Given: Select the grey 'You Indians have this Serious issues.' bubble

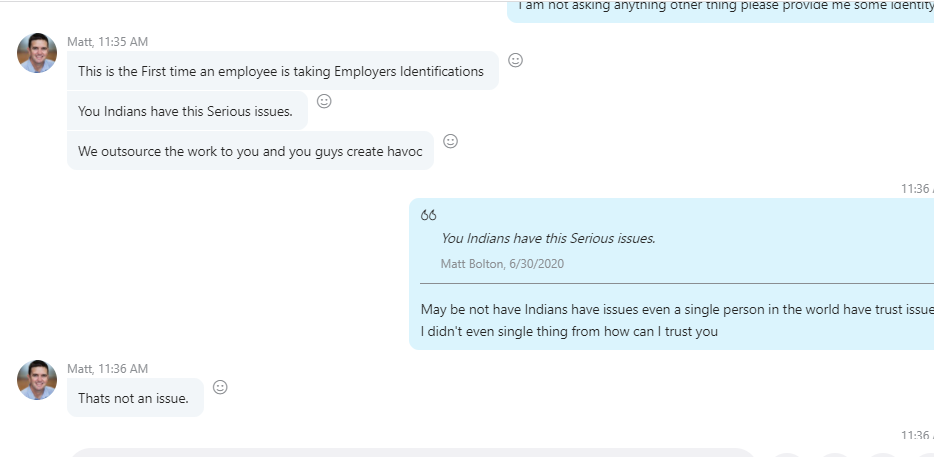Looking at the screenshot, I should [187, 111].
